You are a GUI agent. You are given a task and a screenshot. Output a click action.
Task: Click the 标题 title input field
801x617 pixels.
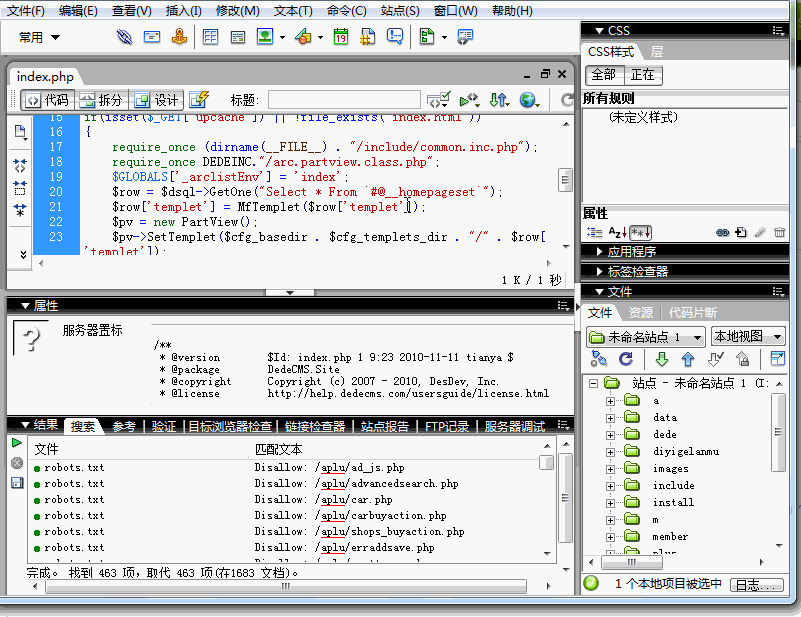(342, 100)
